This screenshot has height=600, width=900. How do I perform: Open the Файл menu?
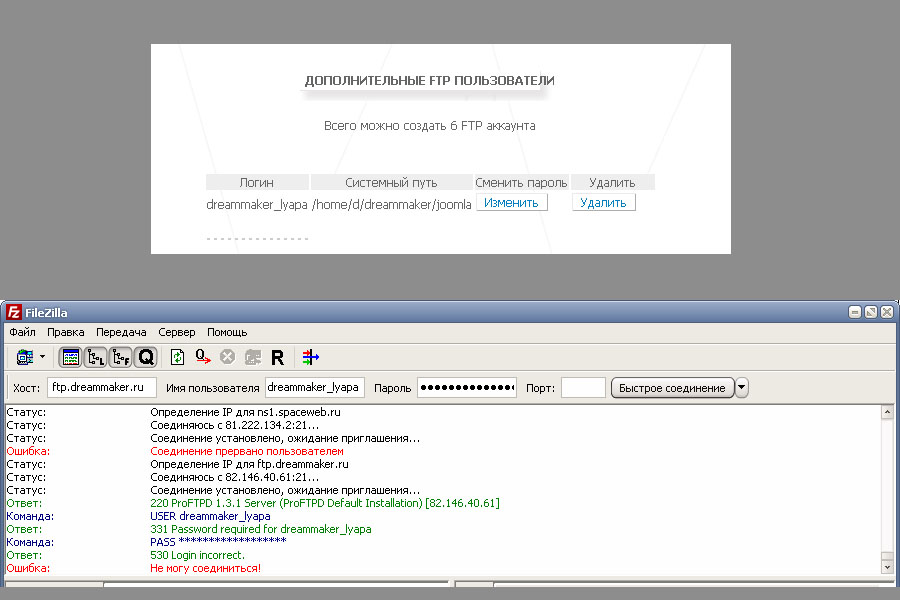click(22, 332)
